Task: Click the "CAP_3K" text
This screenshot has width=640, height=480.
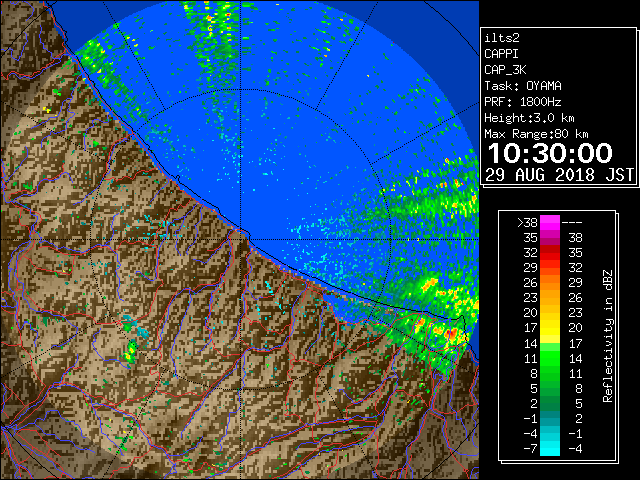Action: click(505, 70)
